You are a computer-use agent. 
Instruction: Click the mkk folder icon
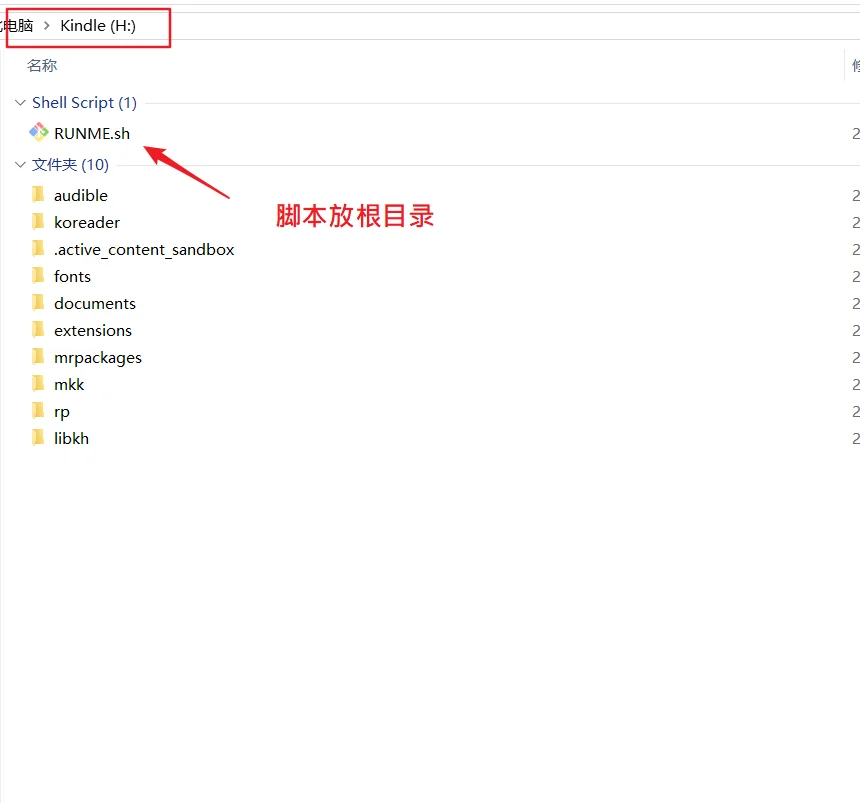[x=38, y=383]
